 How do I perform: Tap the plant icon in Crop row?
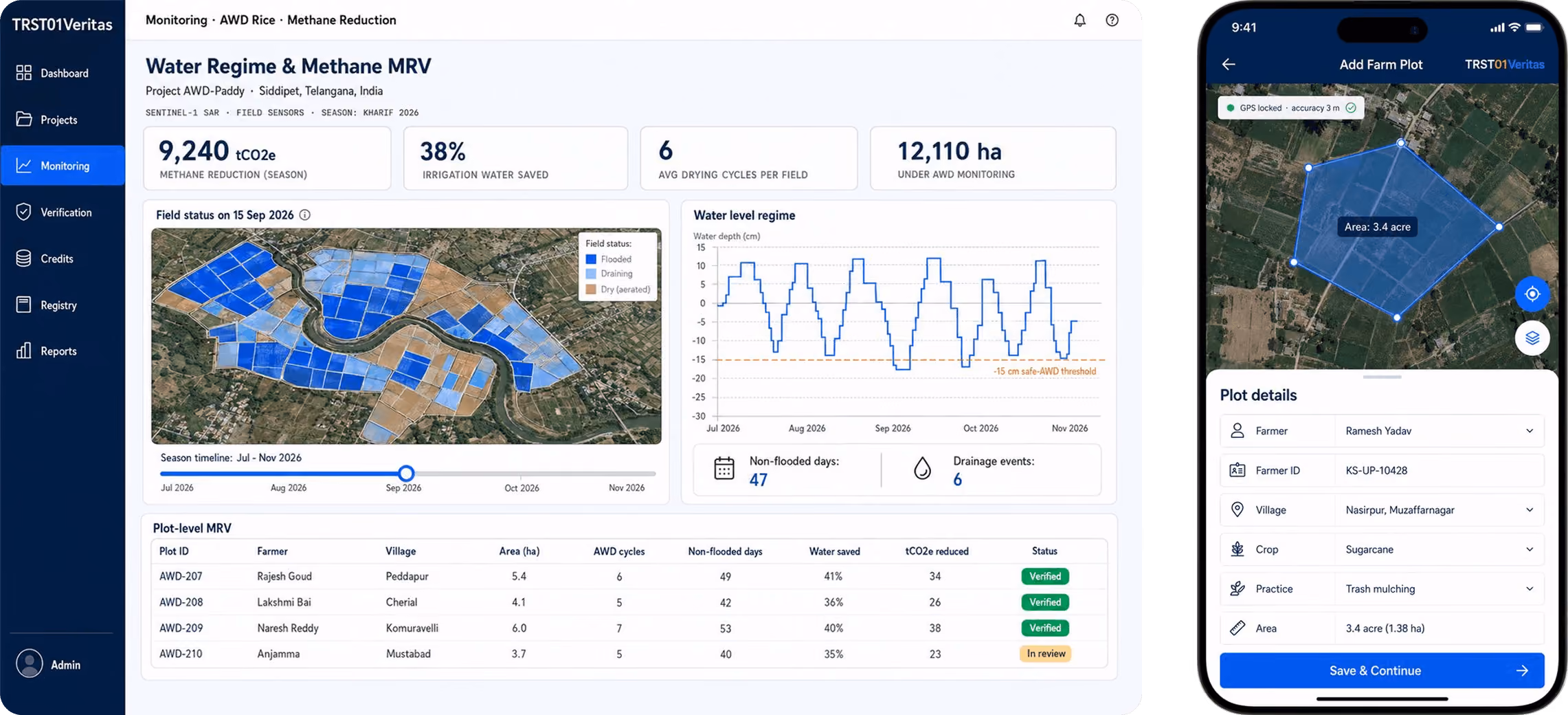[x=1237, y=549]
